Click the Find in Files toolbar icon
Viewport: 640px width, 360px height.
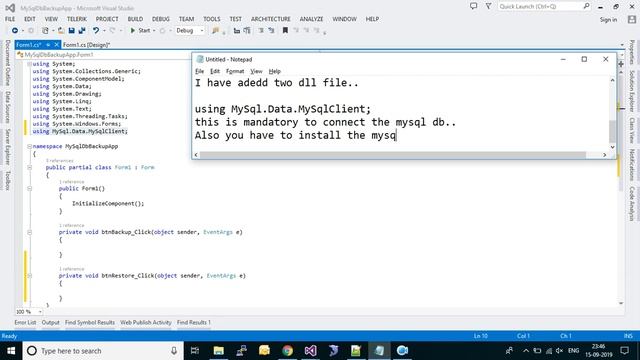pyautogui.click(x=216, y=31)
